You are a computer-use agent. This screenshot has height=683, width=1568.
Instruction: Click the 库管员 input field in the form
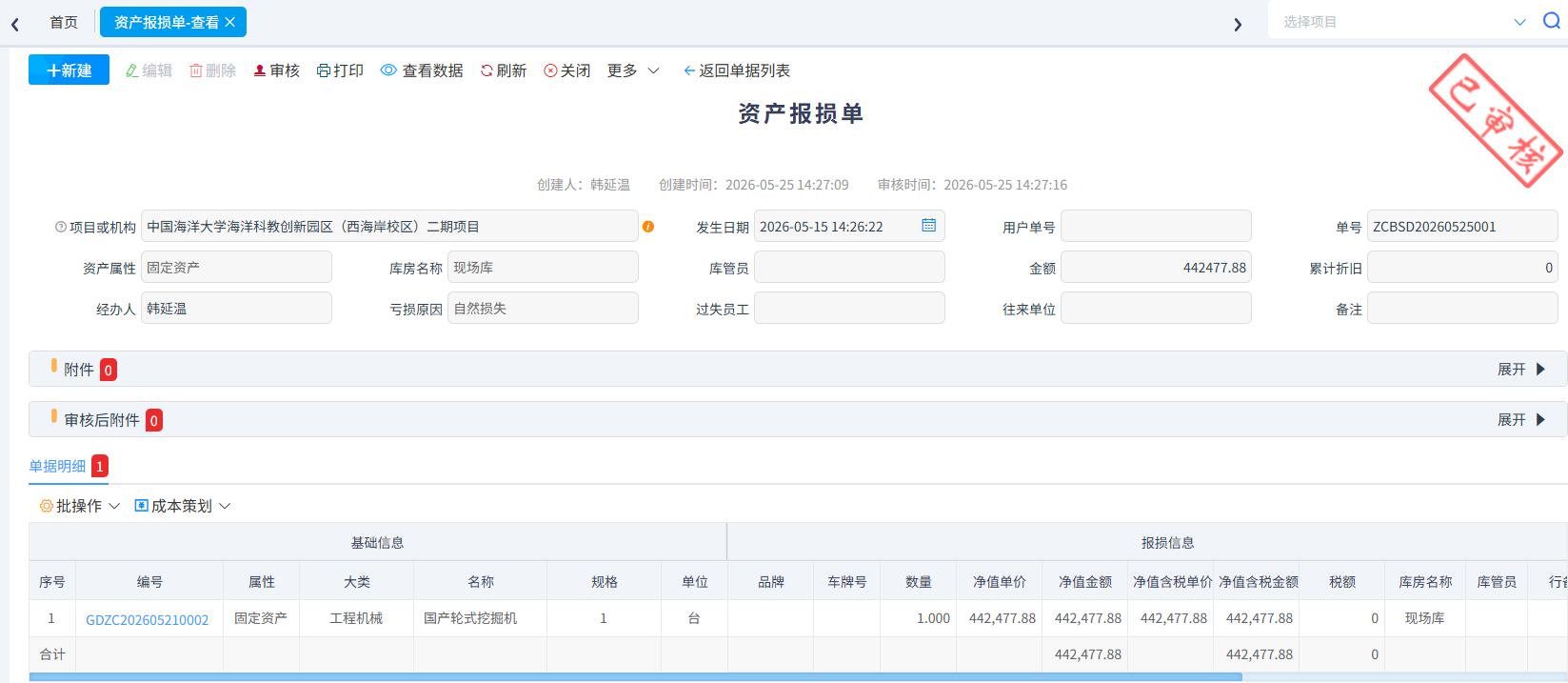point(849,268)
